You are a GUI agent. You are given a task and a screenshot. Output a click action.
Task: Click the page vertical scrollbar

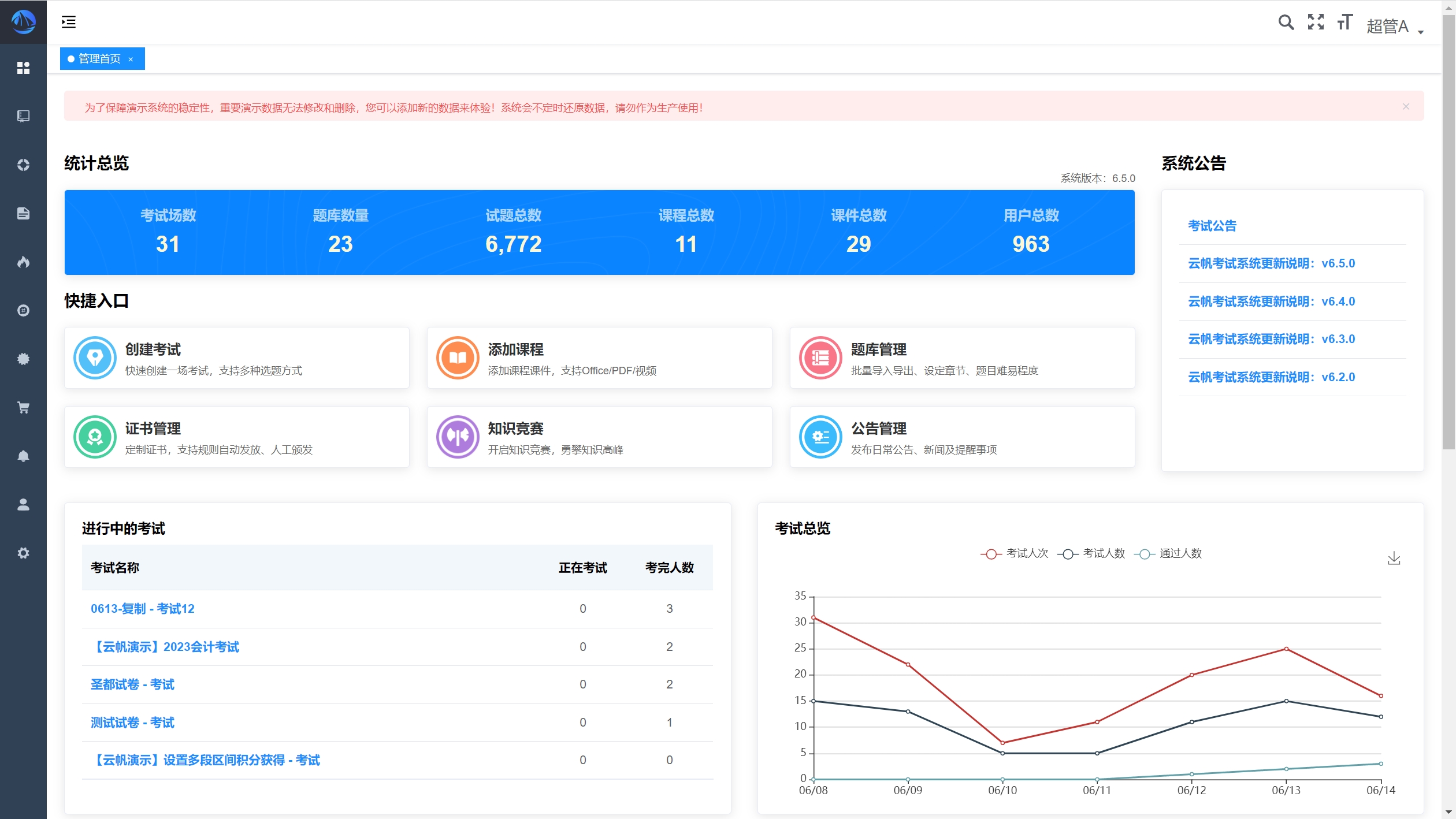(1448, 231)
